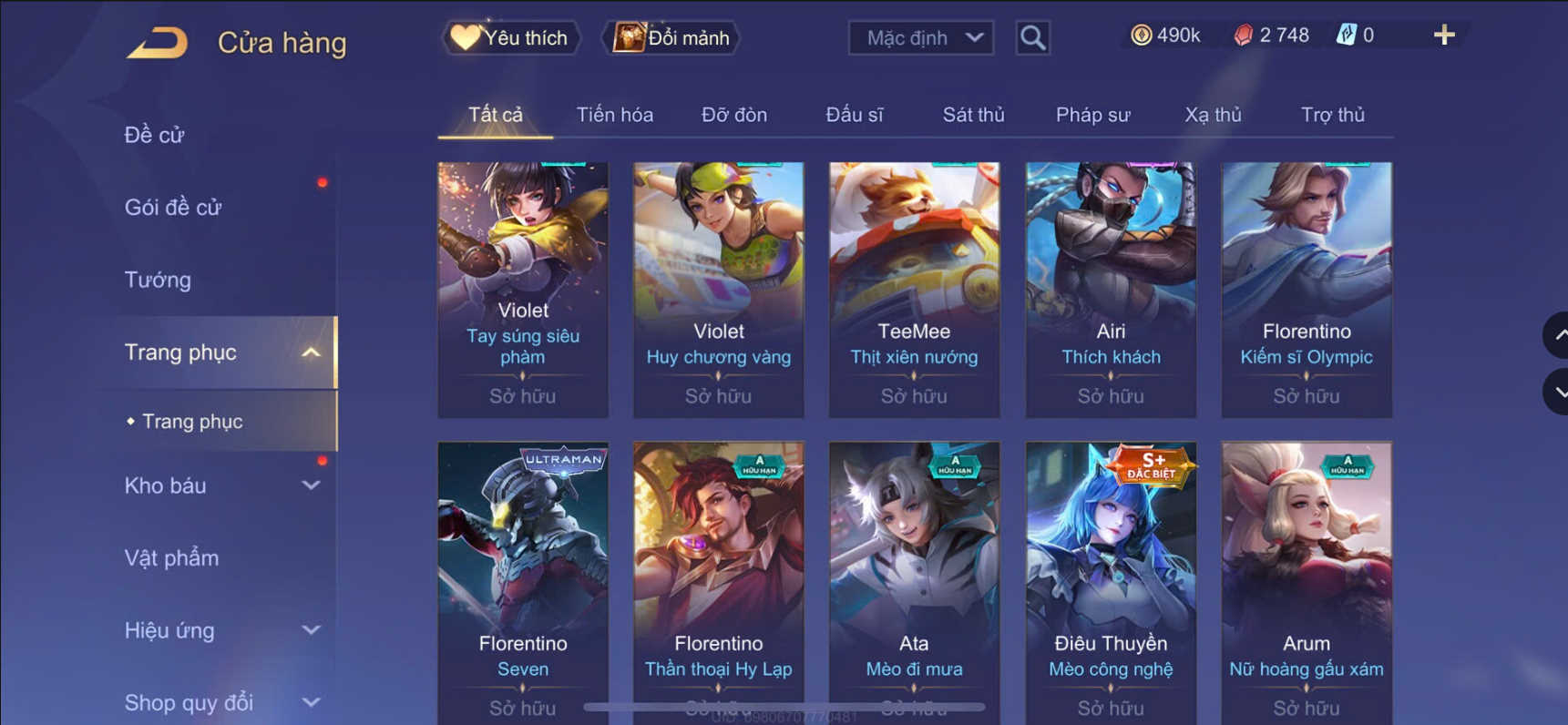The height and width of the screenshot is (725, 1568).
Task: Select Tướng in the sidebar
Action: coord(158,280)
